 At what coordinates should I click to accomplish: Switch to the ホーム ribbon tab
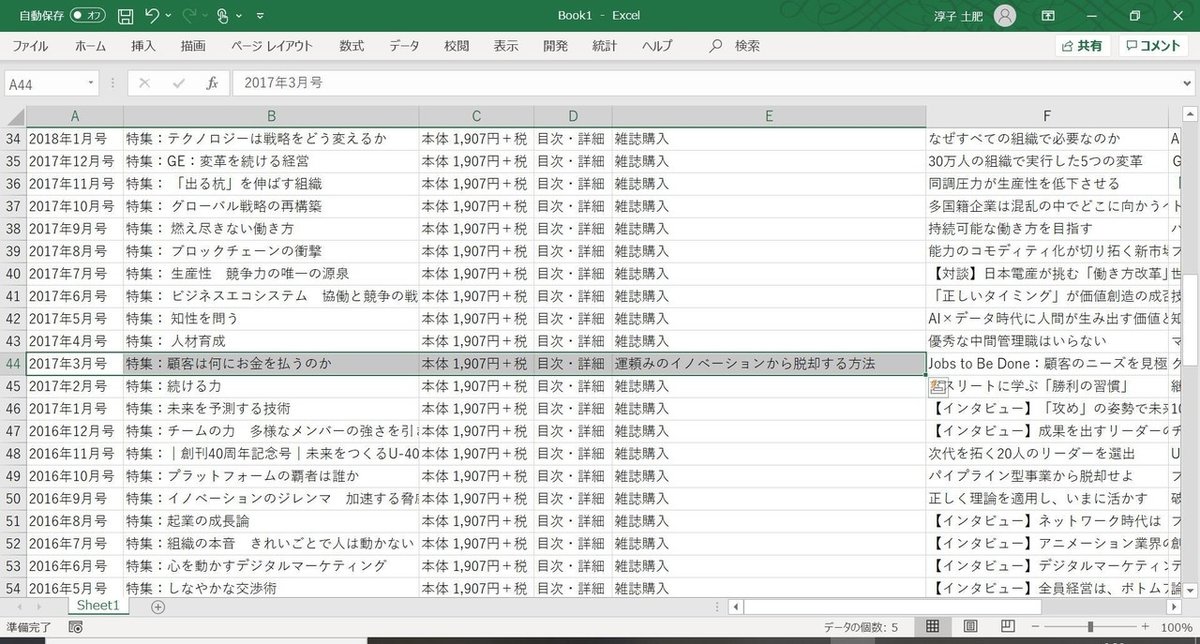(90, 46)
